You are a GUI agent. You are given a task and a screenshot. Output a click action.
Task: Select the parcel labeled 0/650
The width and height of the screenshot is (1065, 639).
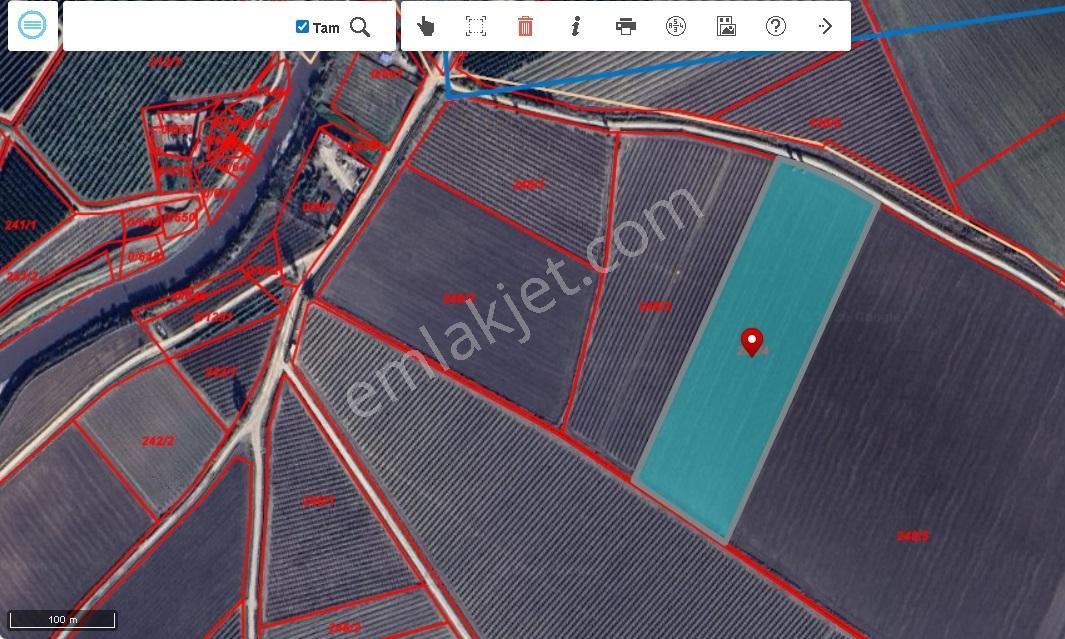click(x=180, y=217)
